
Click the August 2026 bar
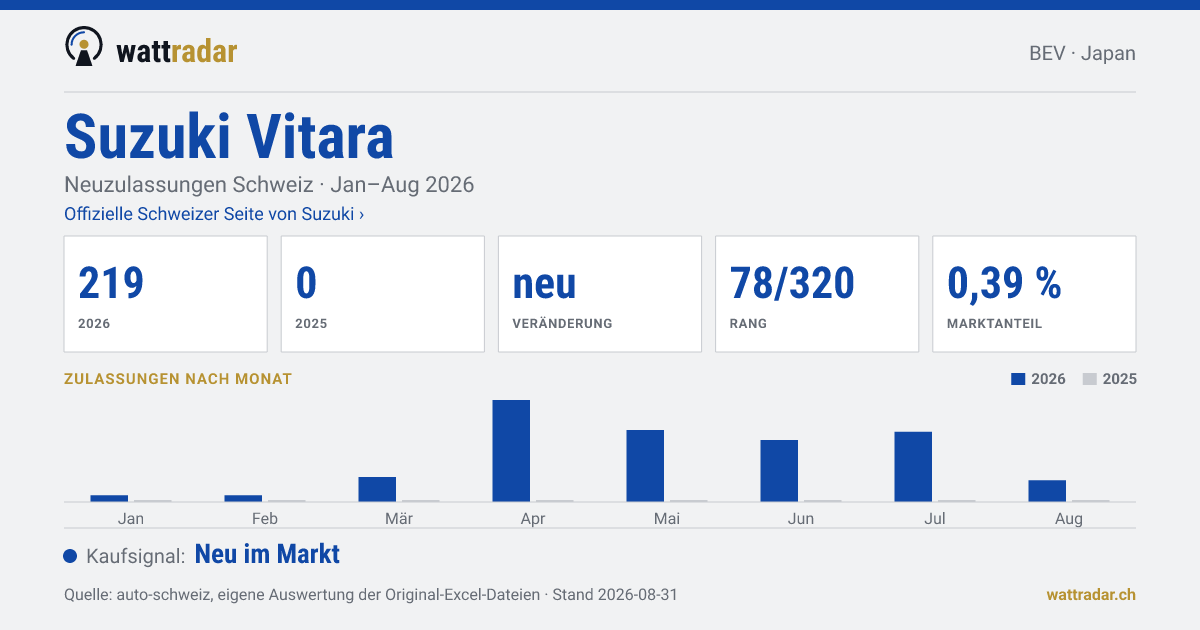1047,491
